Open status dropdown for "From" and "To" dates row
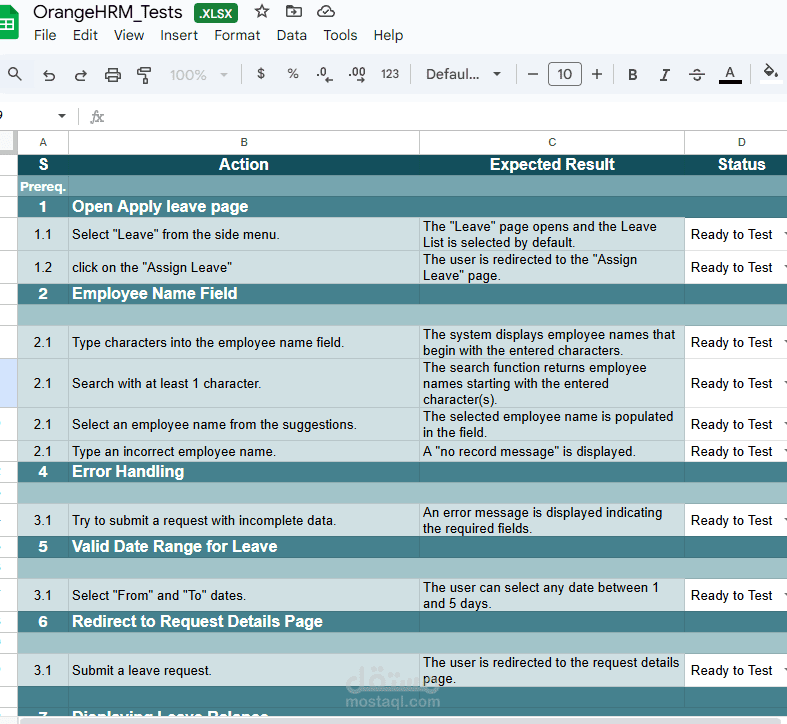This screenshot has height=724, width=787. (x=784, y=595)
